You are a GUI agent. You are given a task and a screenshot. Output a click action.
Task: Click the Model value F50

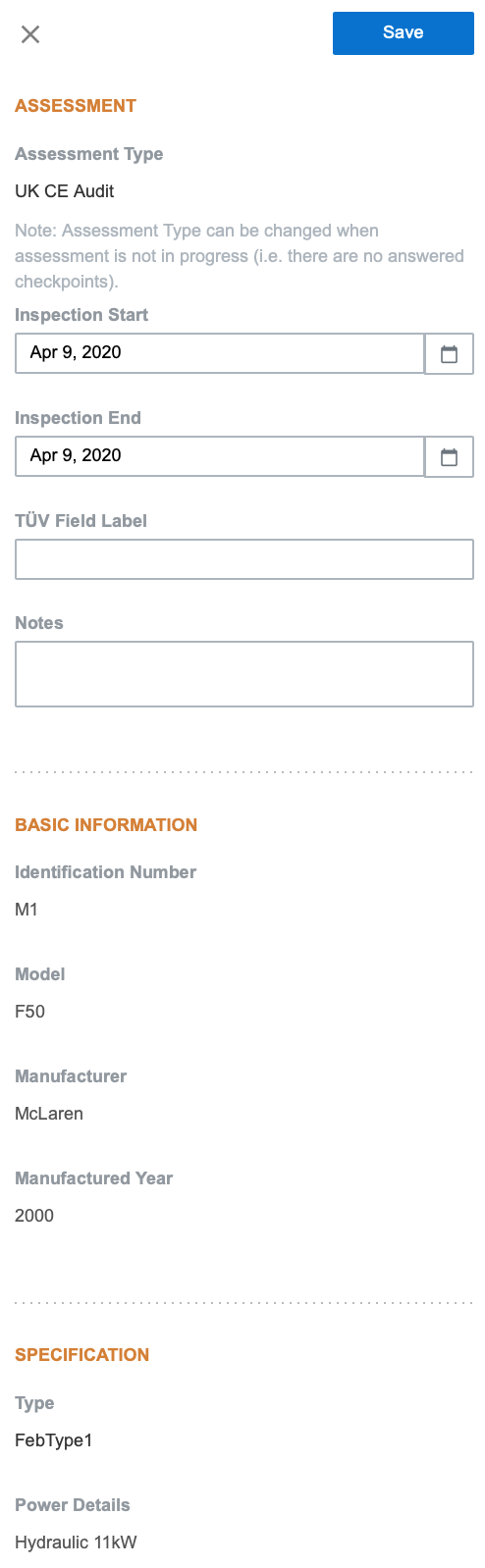tap(30, 1012)
